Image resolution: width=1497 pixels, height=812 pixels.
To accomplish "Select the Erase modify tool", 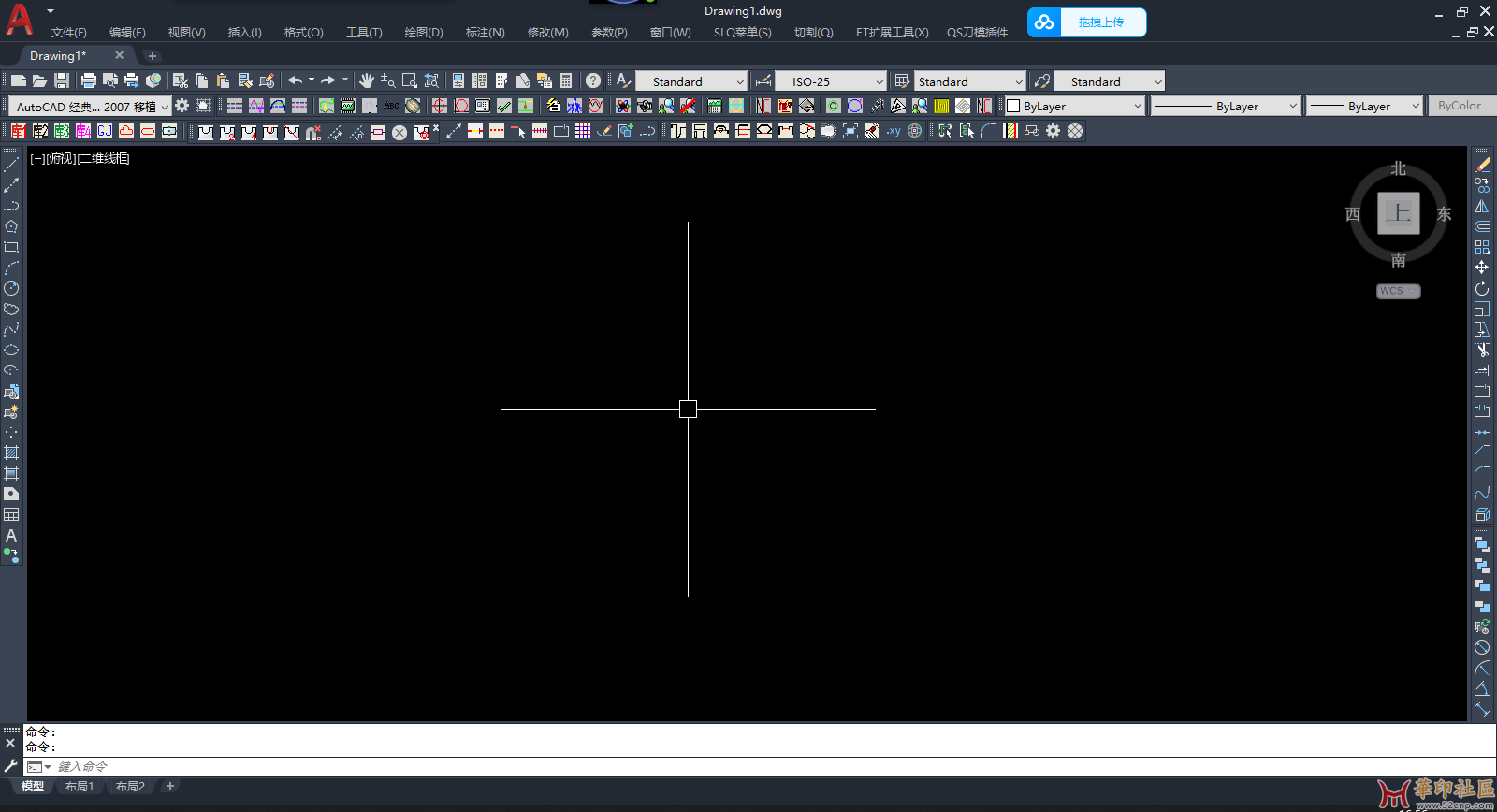I will (1482, 165).
